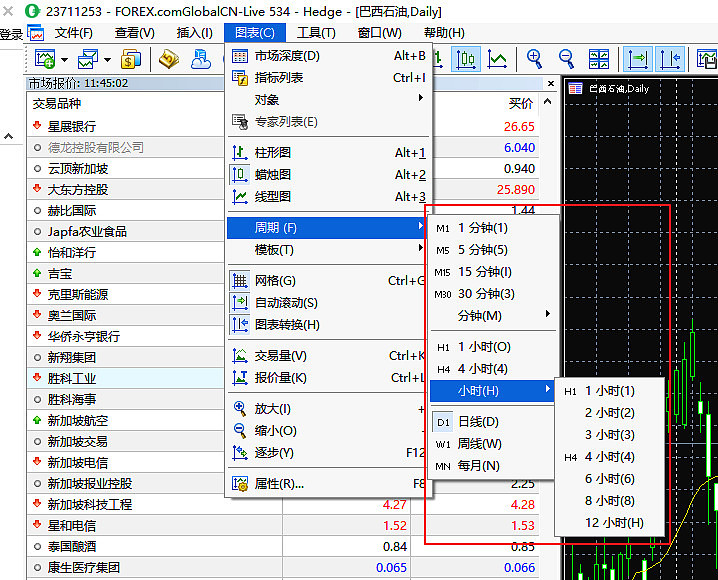The height and width of the screenshot is (580, 718).
Task: Click the Market Watch dollar icon
Action: (x=131, y=59)
